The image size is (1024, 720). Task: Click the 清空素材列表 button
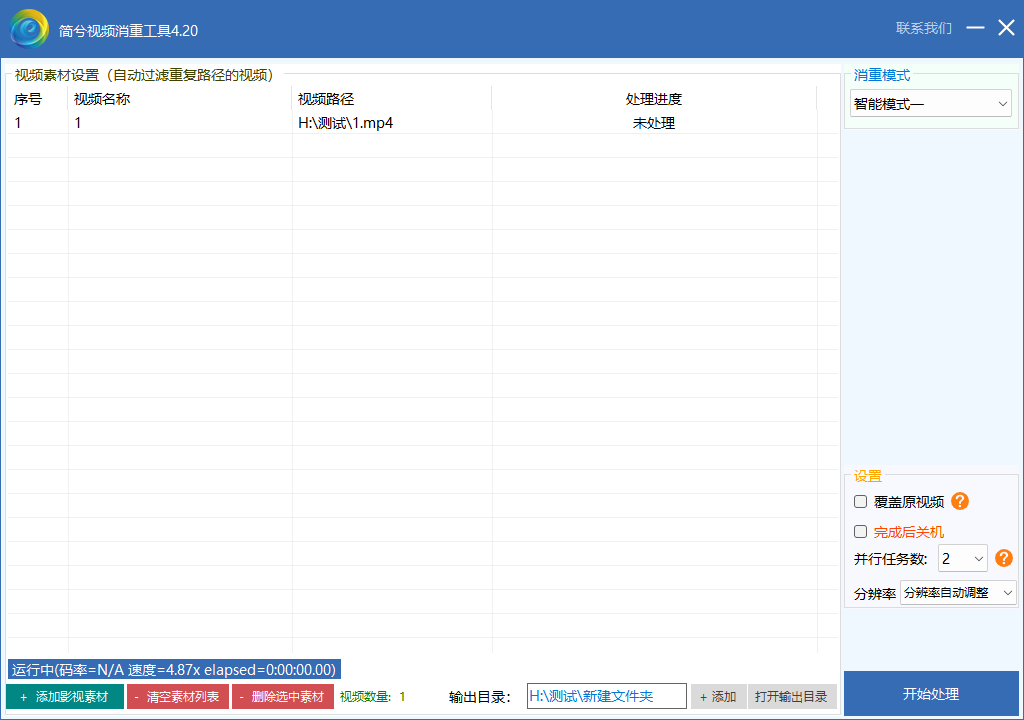tap(178, 696)
